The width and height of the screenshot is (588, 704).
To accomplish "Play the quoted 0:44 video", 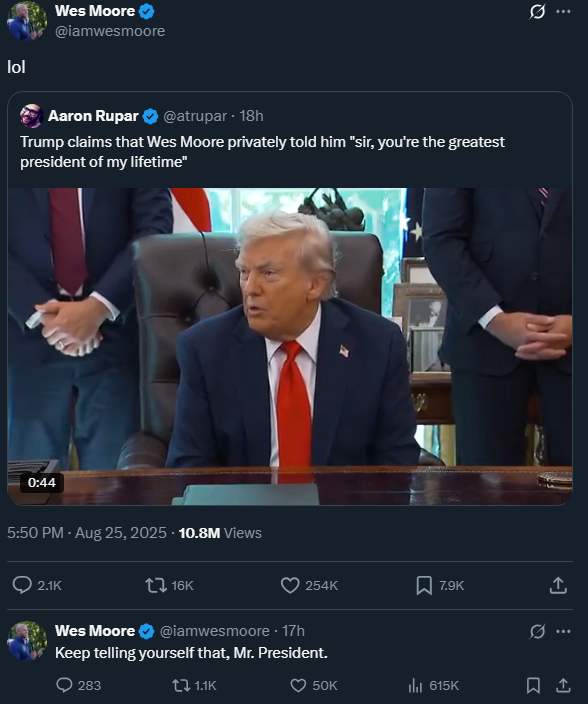I will [x=290, y=346].
